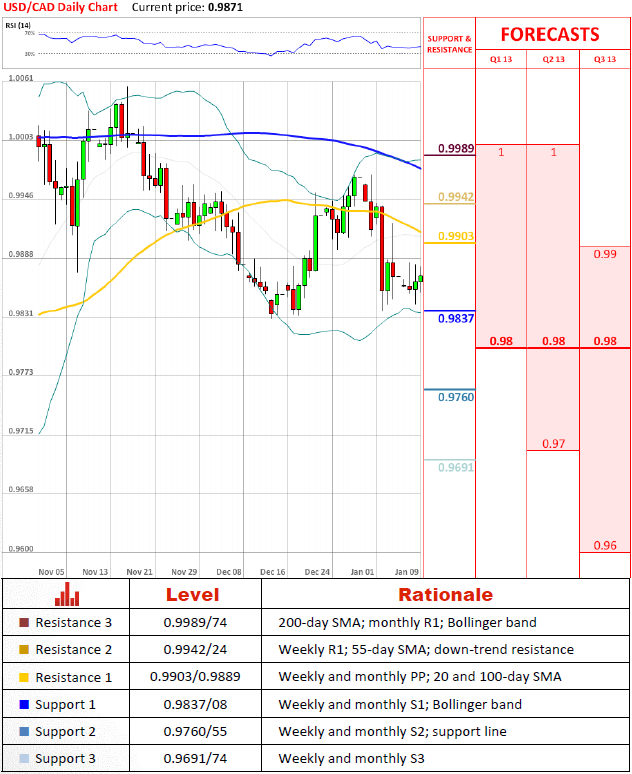The width and height of the screenshot is (632, 774).
Task: Click the Support 3 light blue color swatch
Action: tap(24, 759)
